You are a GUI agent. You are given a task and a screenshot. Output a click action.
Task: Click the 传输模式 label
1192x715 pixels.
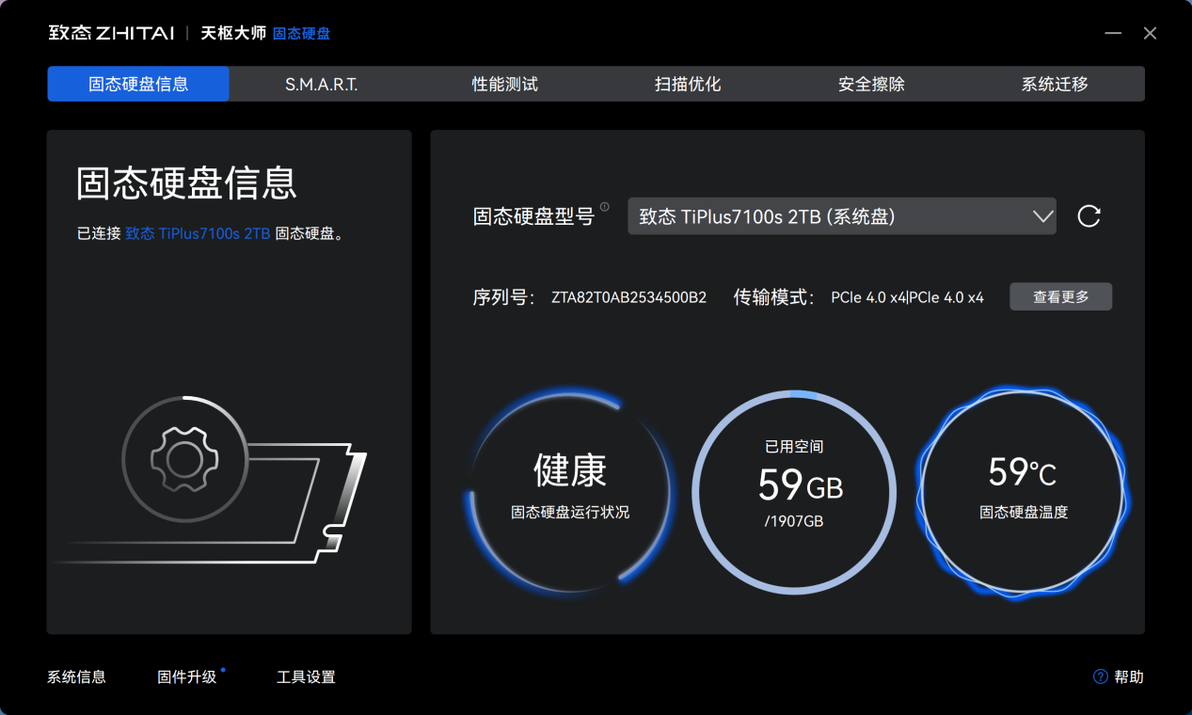click(773, 297)
